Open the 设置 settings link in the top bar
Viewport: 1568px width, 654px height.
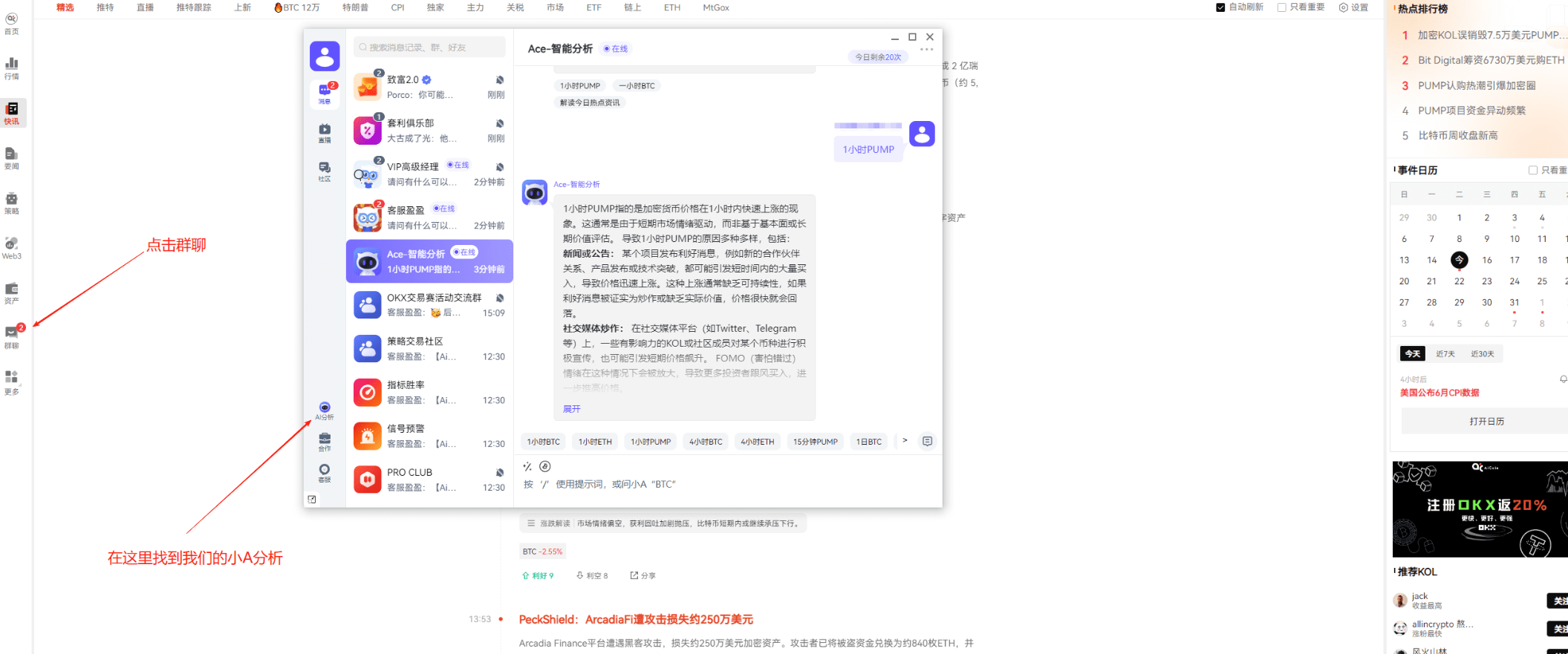[x=1354, y=7]
